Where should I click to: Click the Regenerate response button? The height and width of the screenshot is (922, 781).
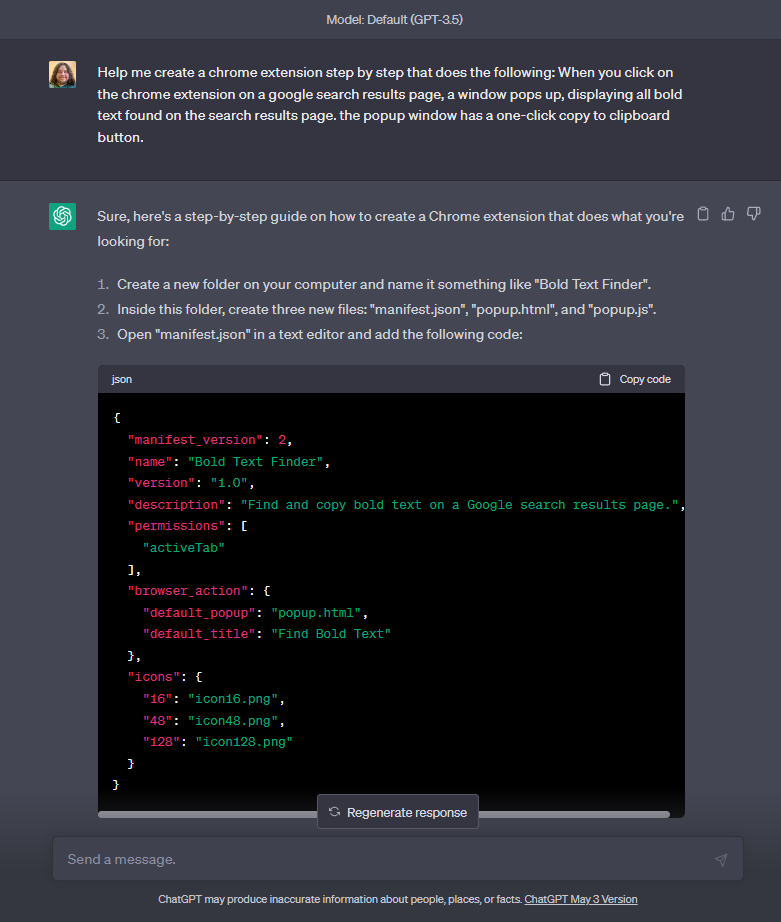(398, 812)
